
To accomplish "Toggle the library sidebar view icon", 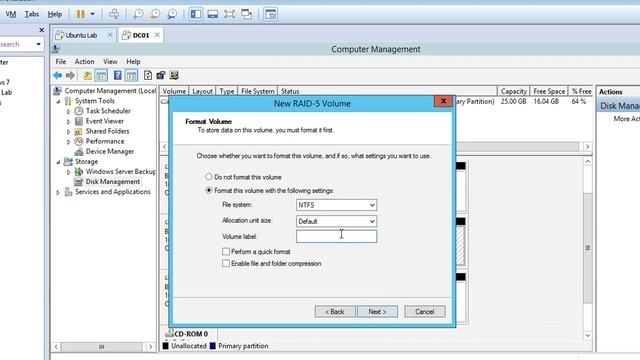I will coord(196,14).
